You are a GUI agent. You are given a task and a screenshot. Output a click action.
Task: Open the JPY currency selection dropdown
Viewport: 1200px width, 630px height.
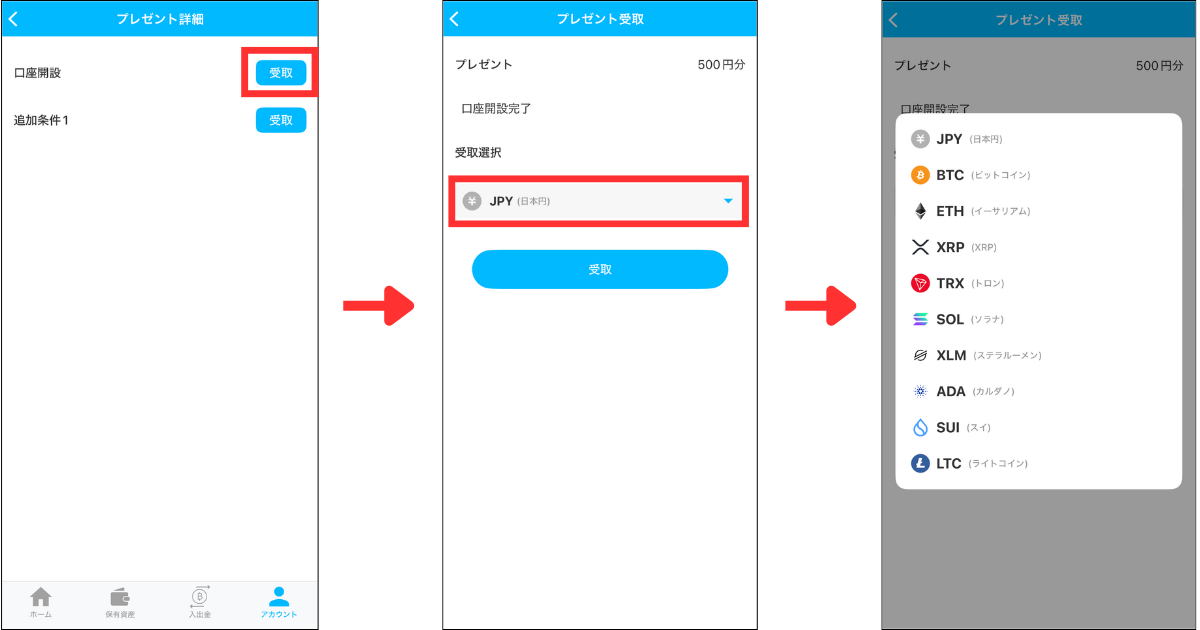pos(597,200)
